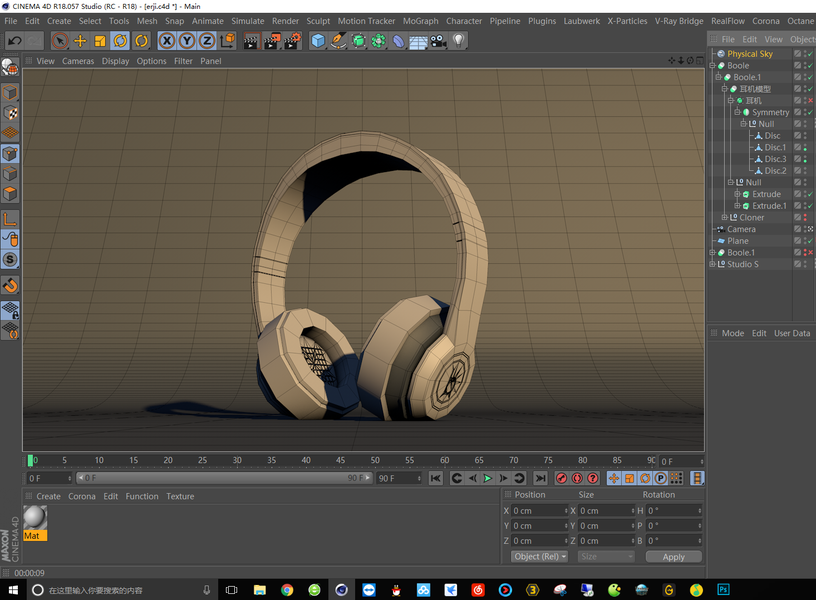Toggle Z axis lock
816x600 pixels.
click(207, 41)
